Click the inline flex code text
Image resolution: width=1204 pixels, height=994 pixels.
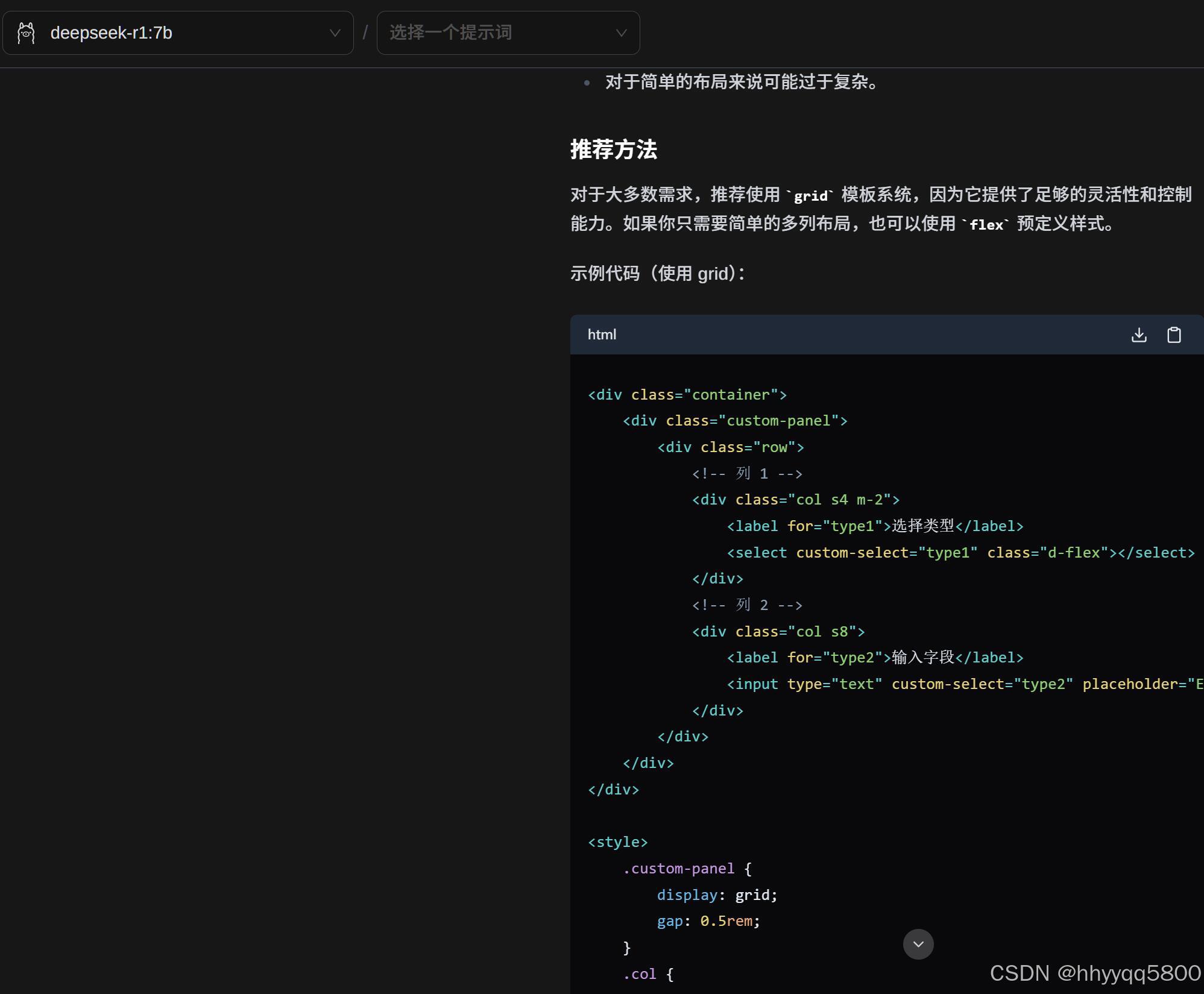986,224
